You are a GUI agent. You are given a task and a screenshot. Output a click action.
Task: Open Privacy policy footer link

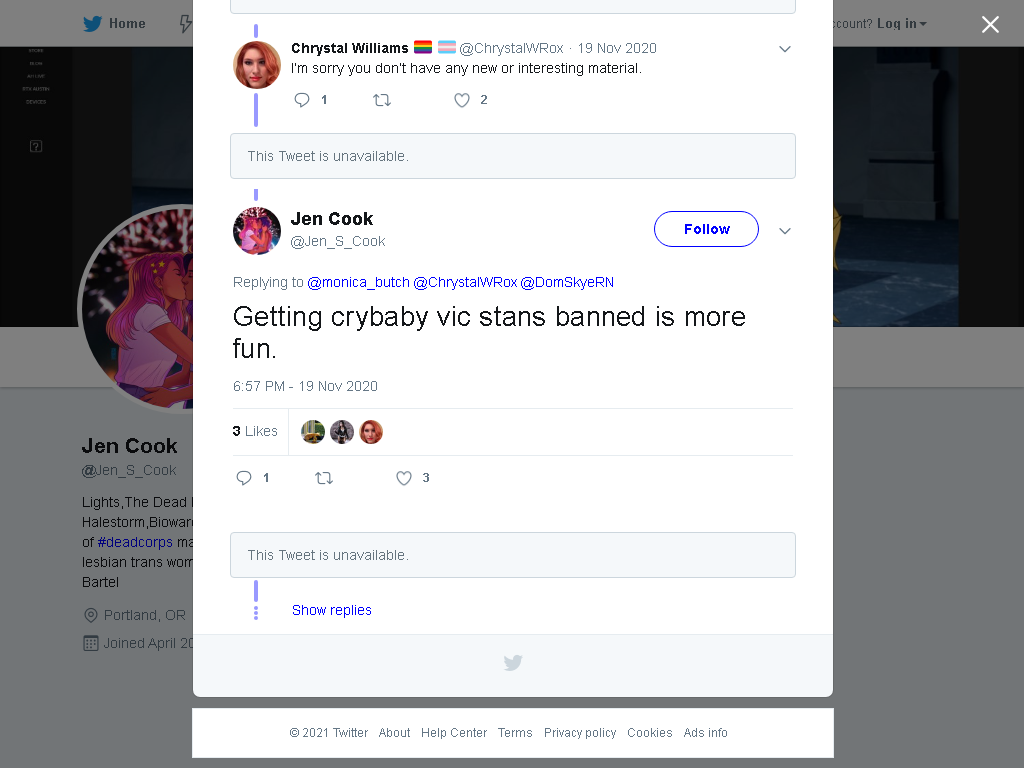(x=580, y=733)
